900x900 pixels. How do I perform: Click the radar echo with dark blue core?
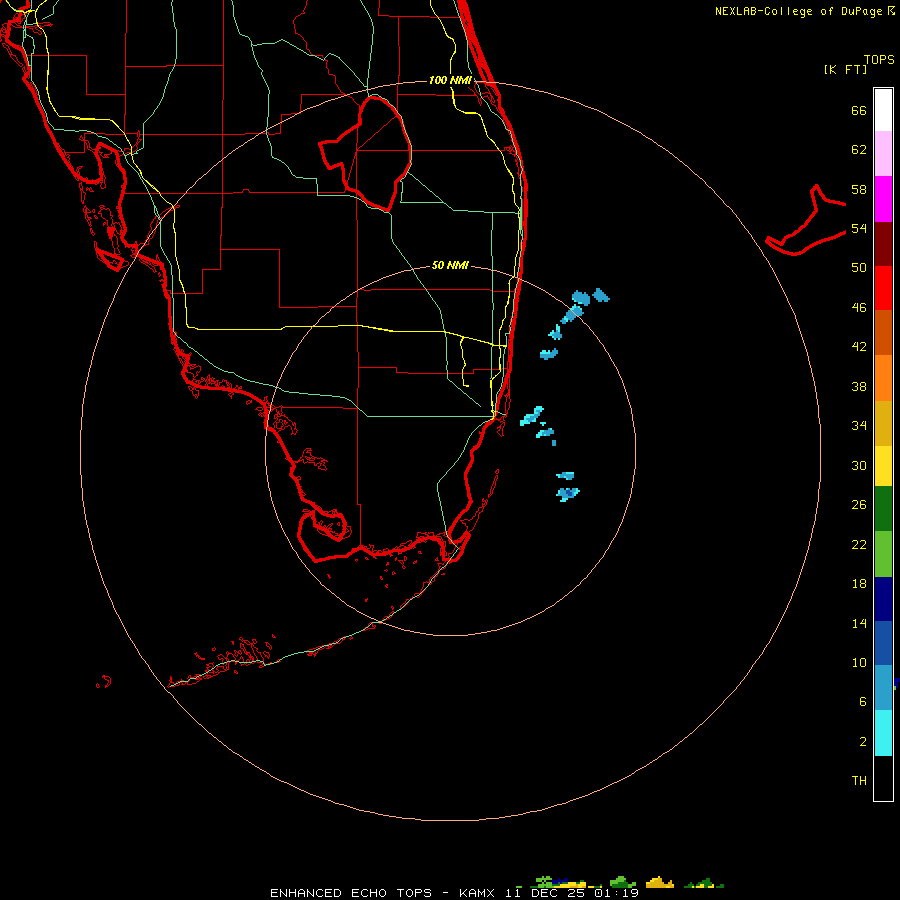[x=568, y=494]
